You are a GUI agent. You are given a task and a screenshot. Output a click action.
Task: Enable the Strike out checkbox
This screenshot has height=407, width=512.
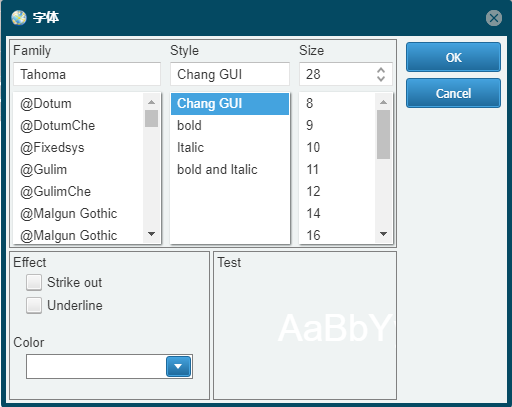coord(34,283)
